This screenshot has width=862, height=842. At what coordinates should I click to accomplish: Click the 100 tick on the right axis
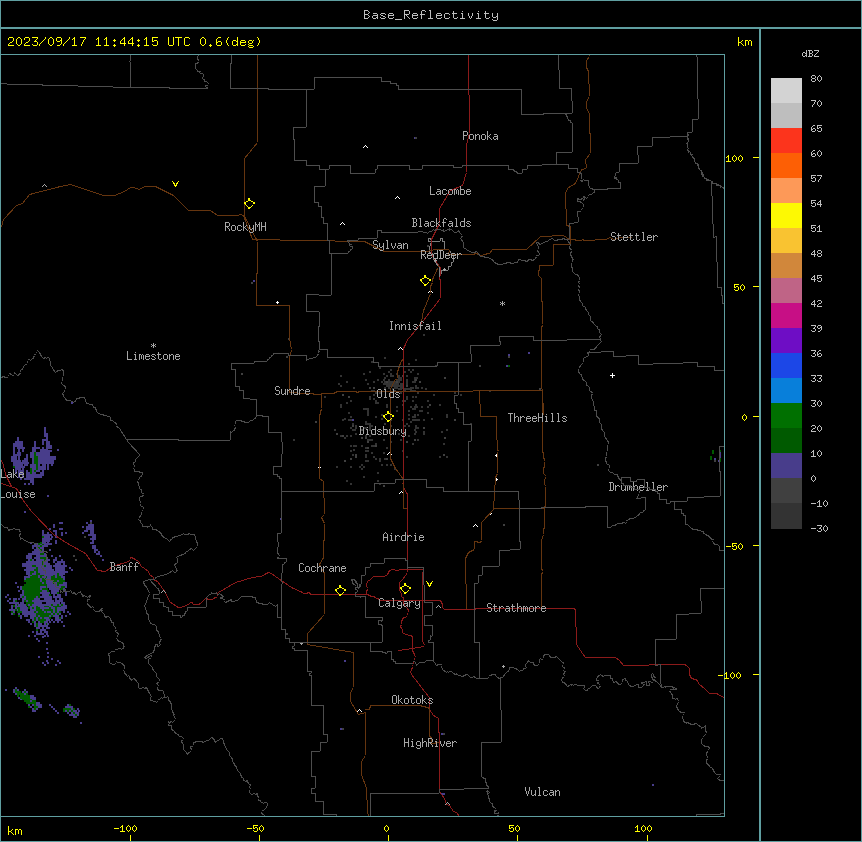click(734, 158)
